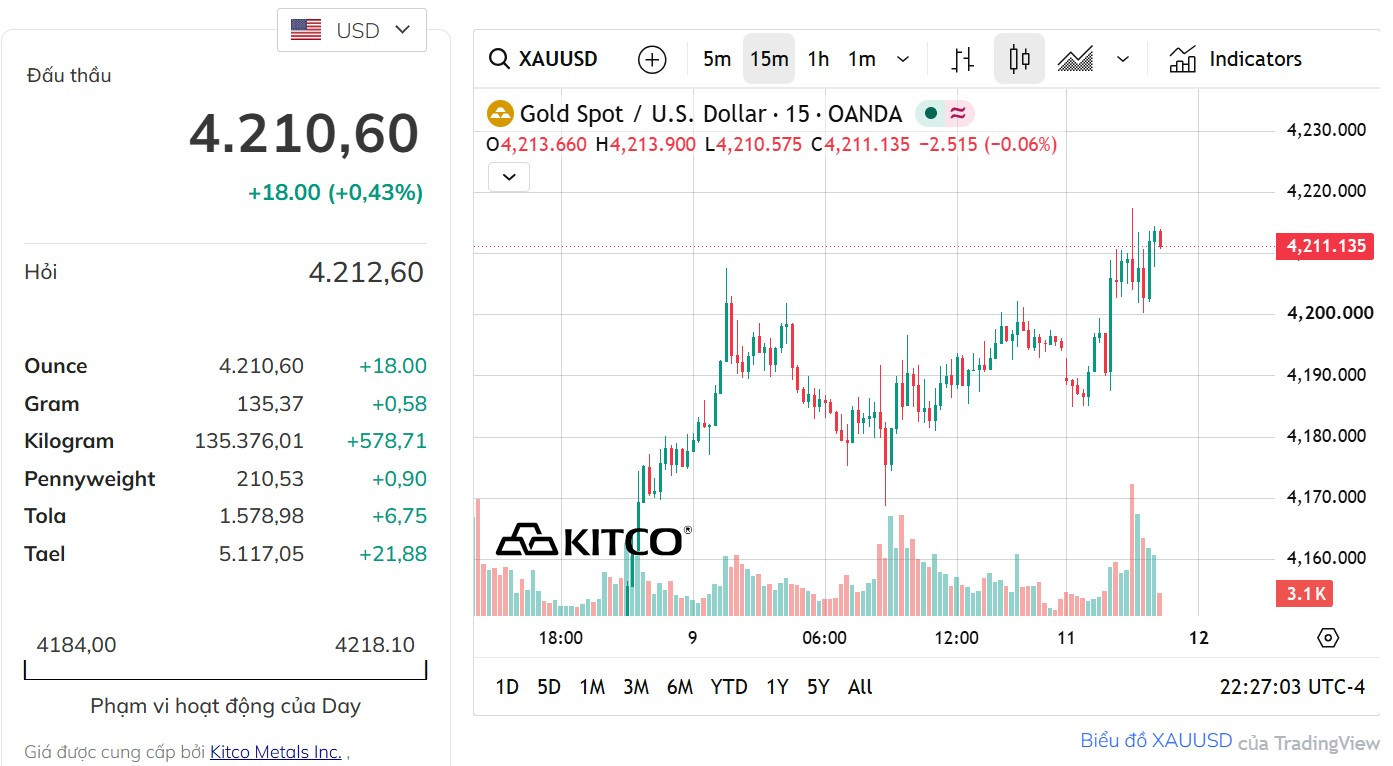Click the 22:27:03 UTC-4 timezone button
This screenshot has height=766, width=1393.
tap(1292, 687)
